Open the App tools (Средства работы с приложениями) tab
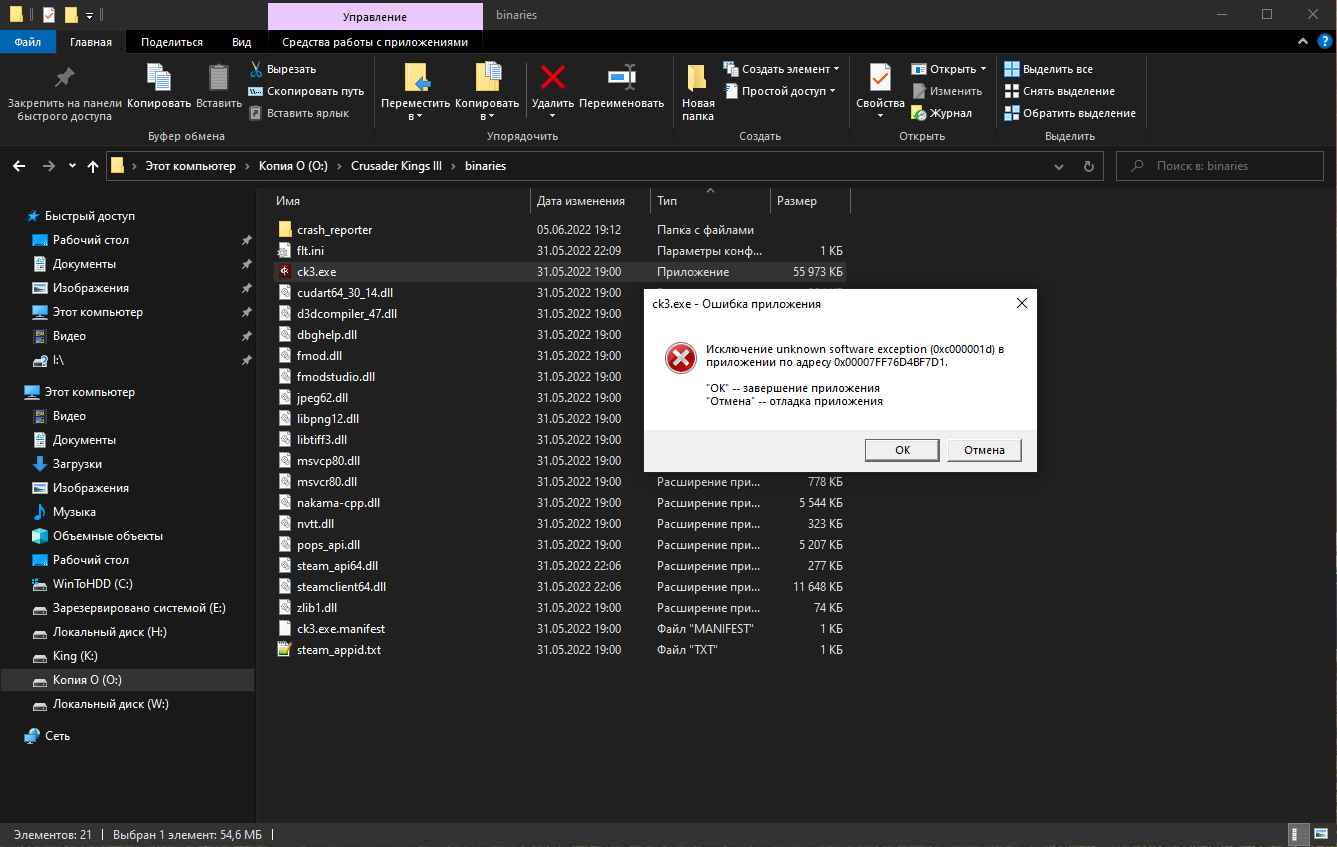1337x847 pixels. [375, 42]
